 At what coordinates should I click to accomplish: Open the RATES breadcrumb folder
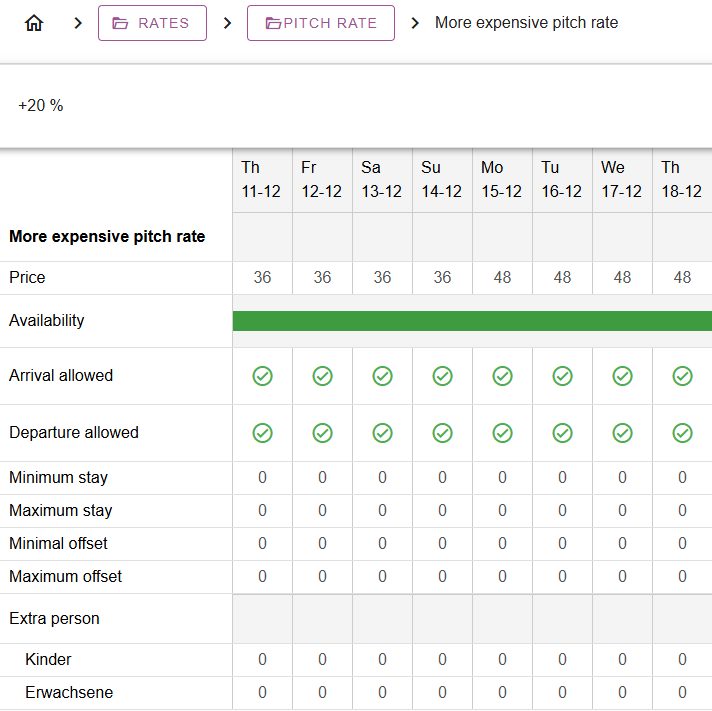tap(152, 23)
